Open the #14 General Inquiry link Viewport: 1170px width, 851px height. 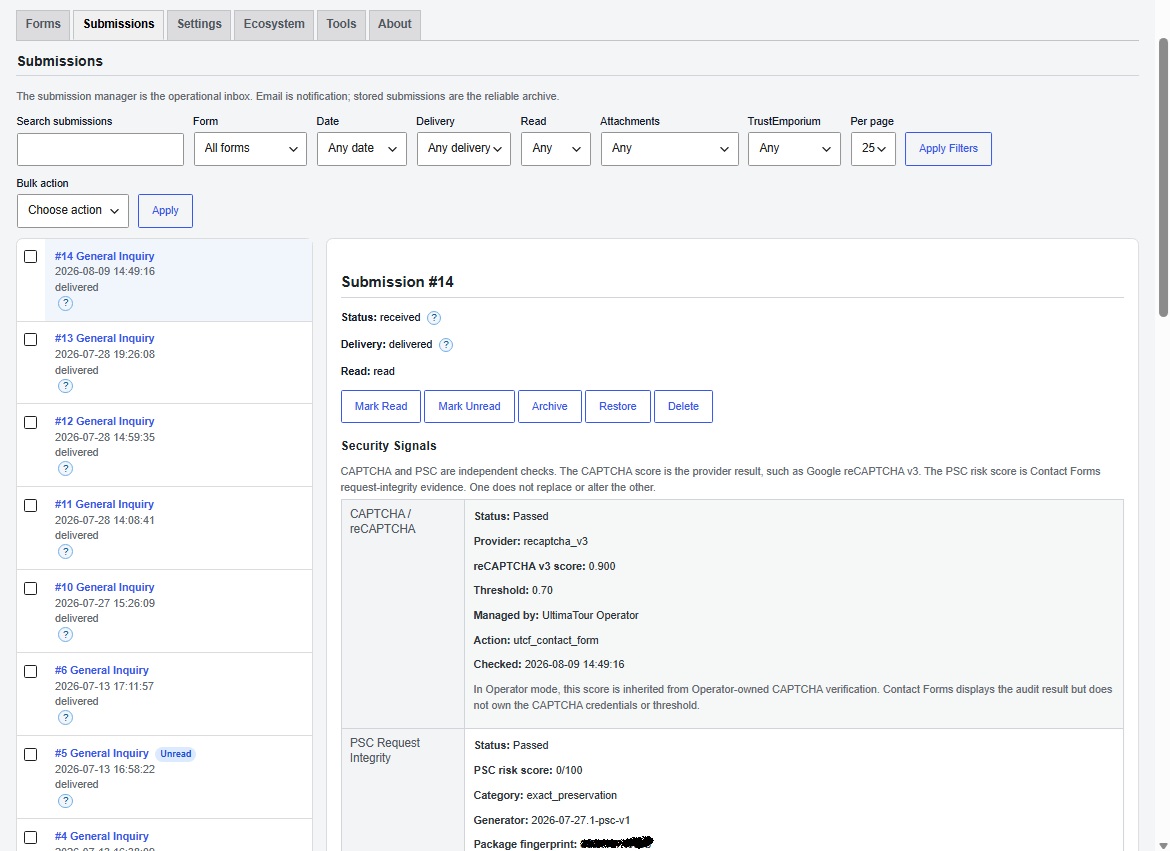point(104,256)
